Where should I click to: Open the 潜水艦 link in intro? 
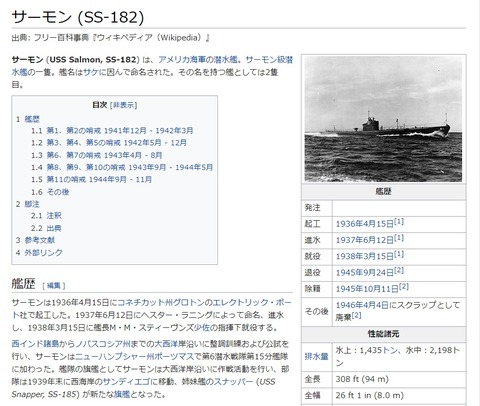click(225, 60)
